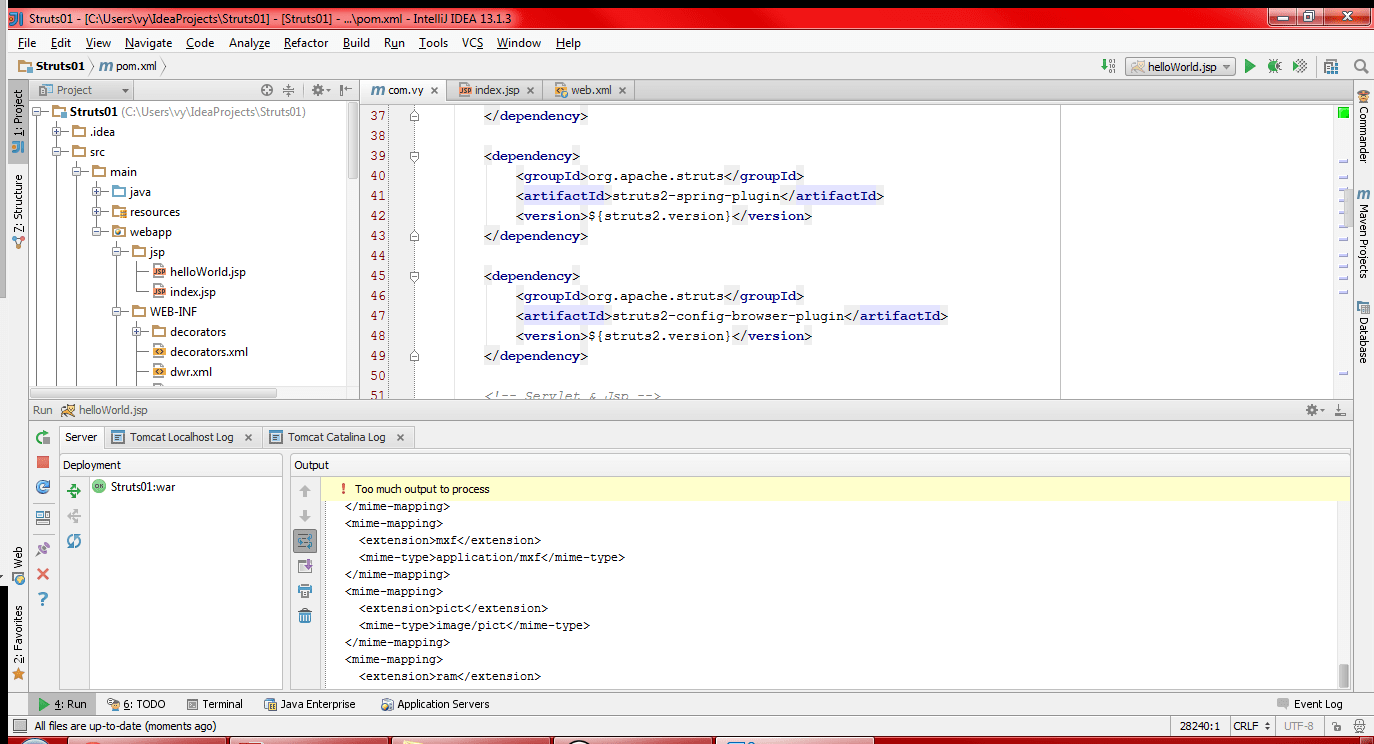This screenshot has width=1374, height=744.
Task: Open the Application Servers tool window
Action: click(x=436, y=704)
